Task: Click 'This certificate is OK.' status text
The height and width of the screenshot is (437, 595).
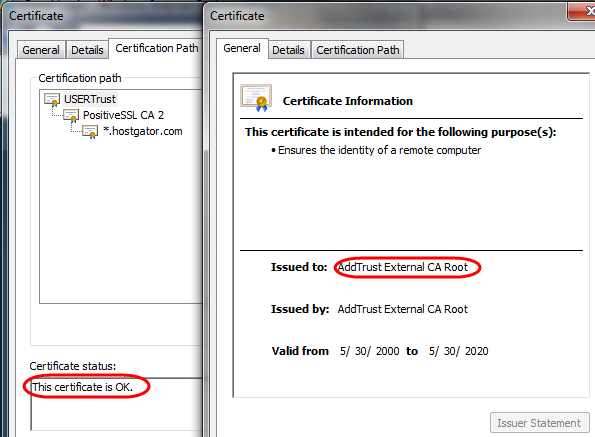Action: pyautogui.click(x=83, y=387)
